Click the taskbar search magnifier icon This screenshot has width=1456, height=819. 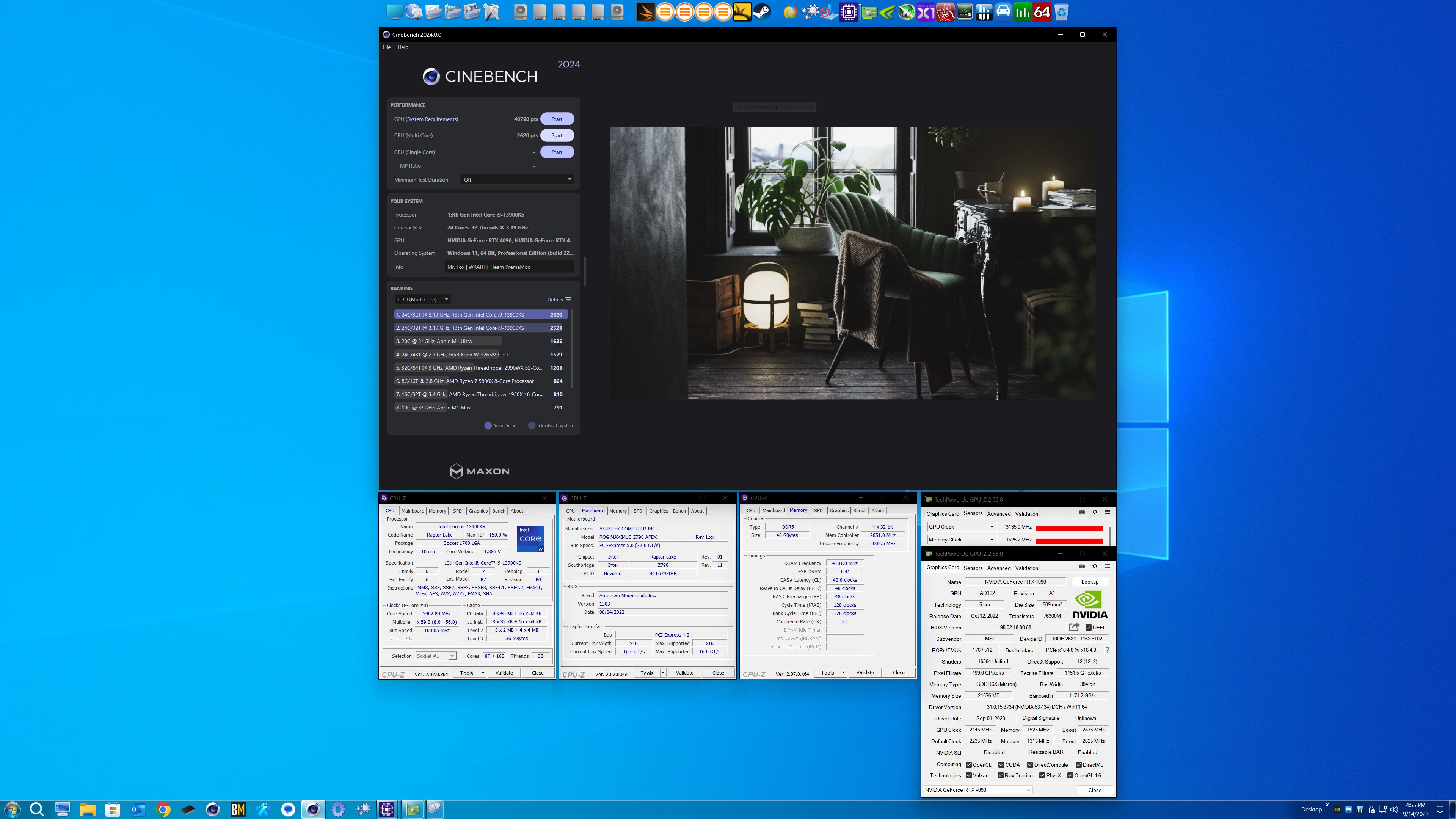point(37,810)
